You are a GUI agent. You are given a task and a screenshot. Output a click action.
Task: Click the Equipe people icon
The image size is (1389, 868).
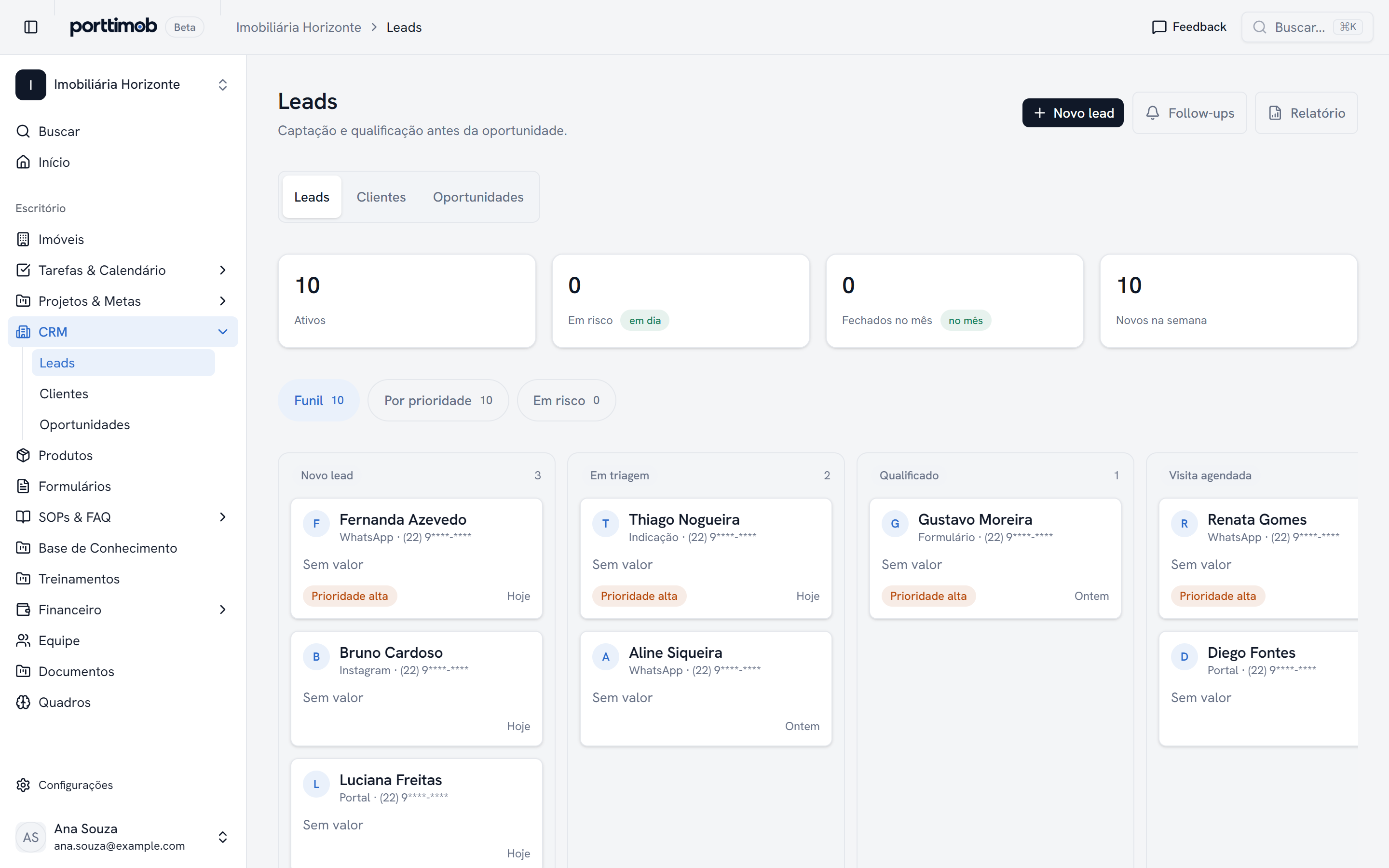pos(23,641)
